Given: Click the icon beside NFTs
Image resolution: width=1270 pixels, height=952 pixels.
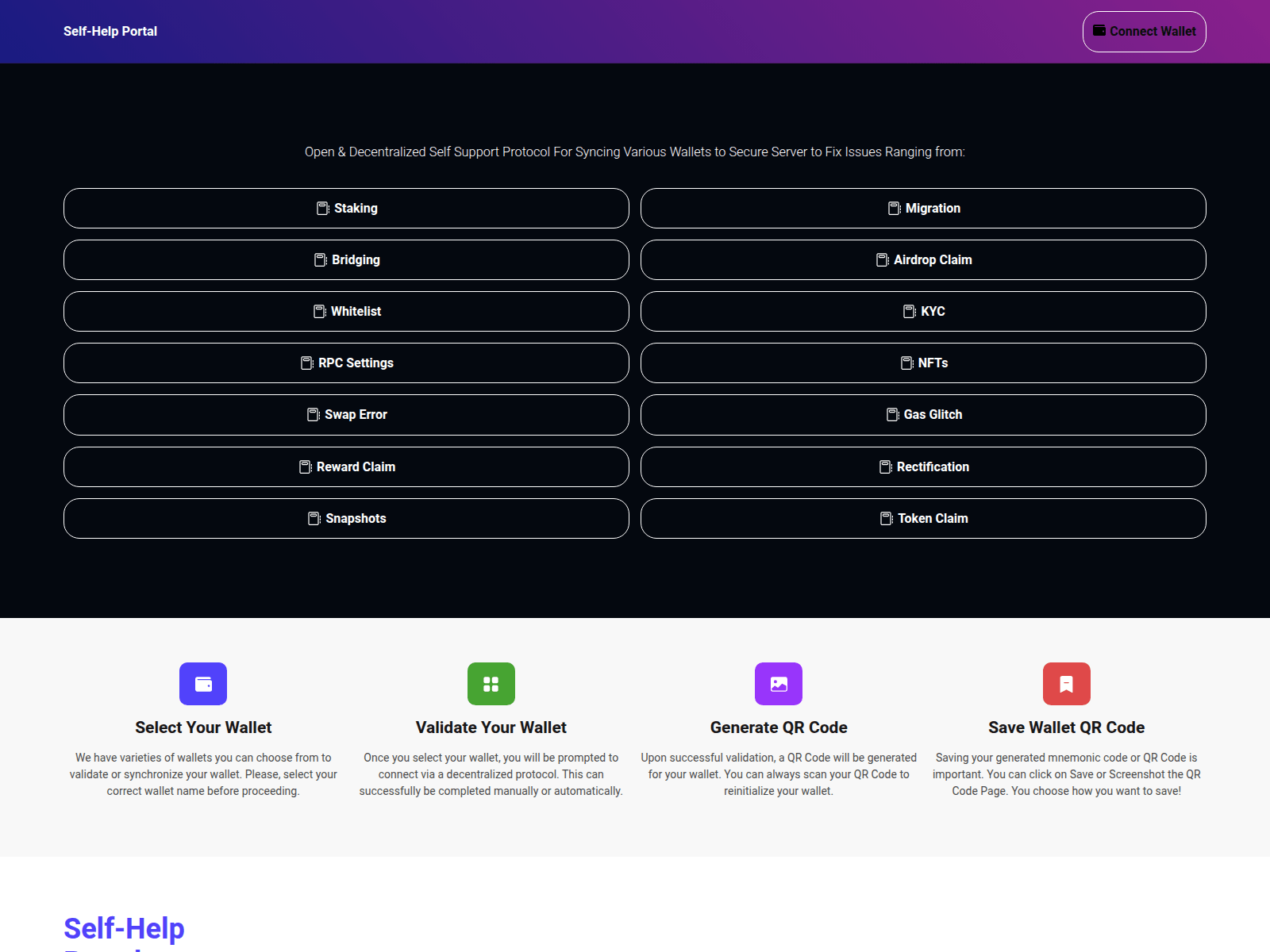Looking at the screenshot, I should [907, 363].
